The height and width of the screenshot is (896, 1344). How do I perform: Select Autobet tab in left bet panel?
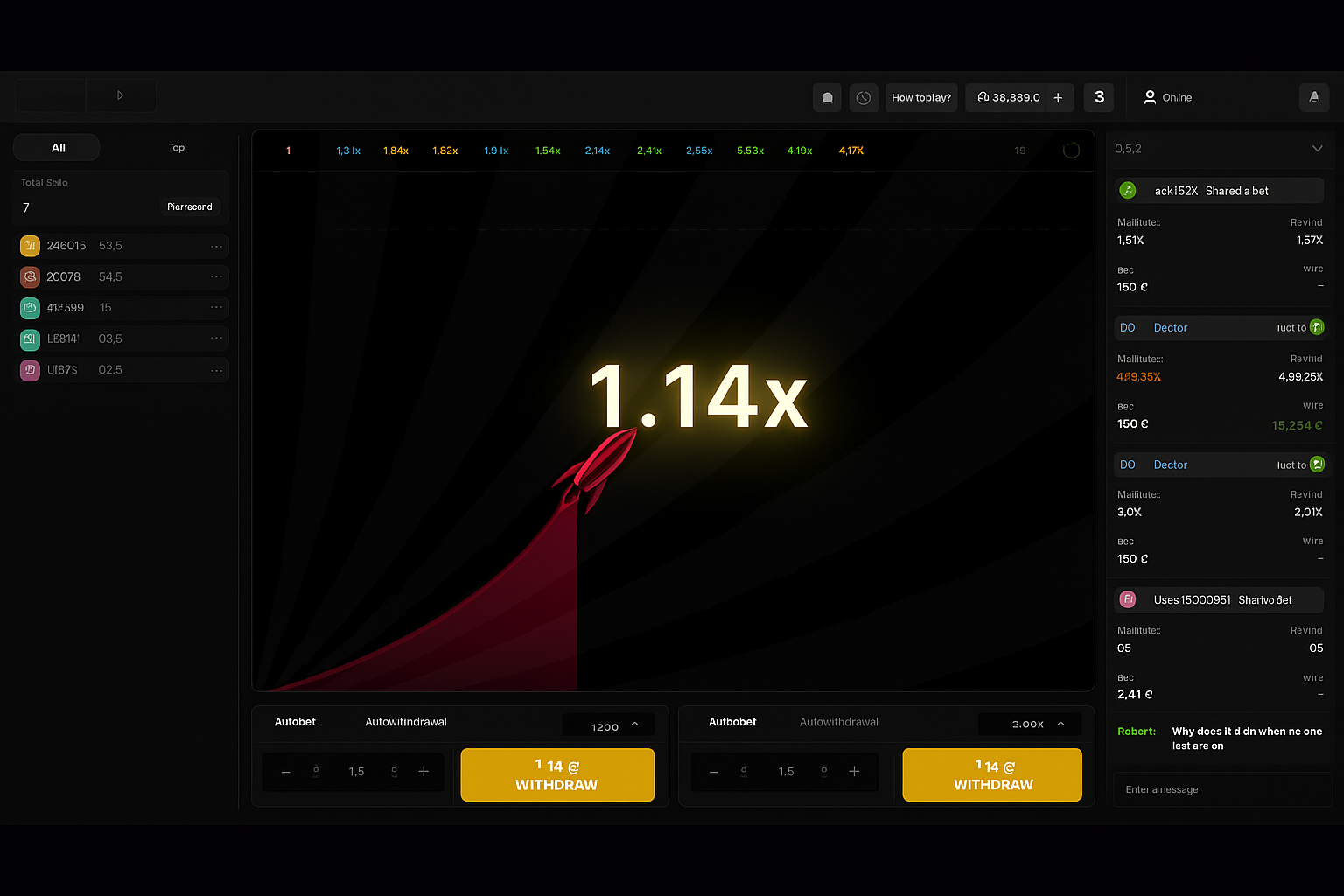click(x=295, y=722)
